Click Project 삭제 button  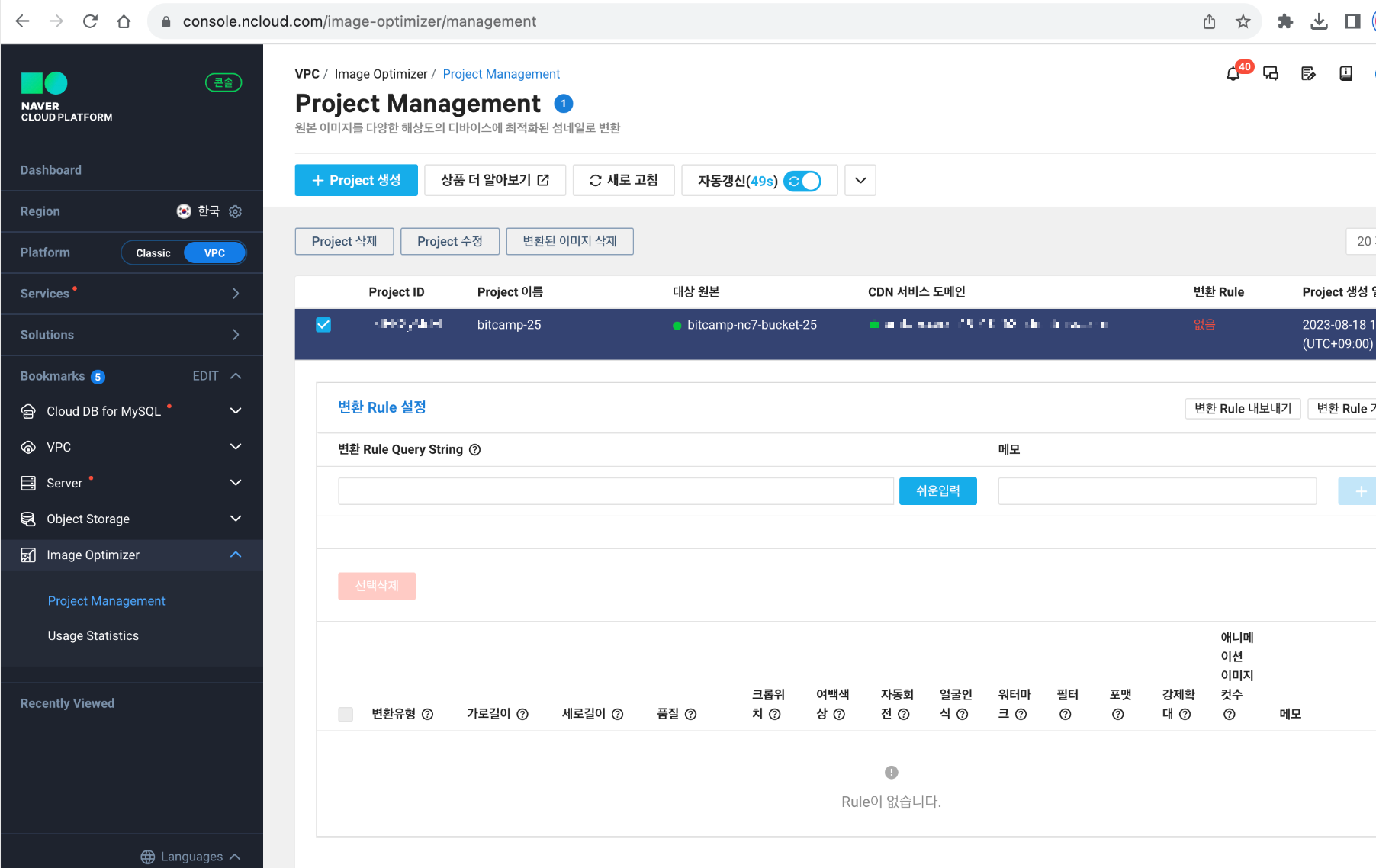pos(344,241)
